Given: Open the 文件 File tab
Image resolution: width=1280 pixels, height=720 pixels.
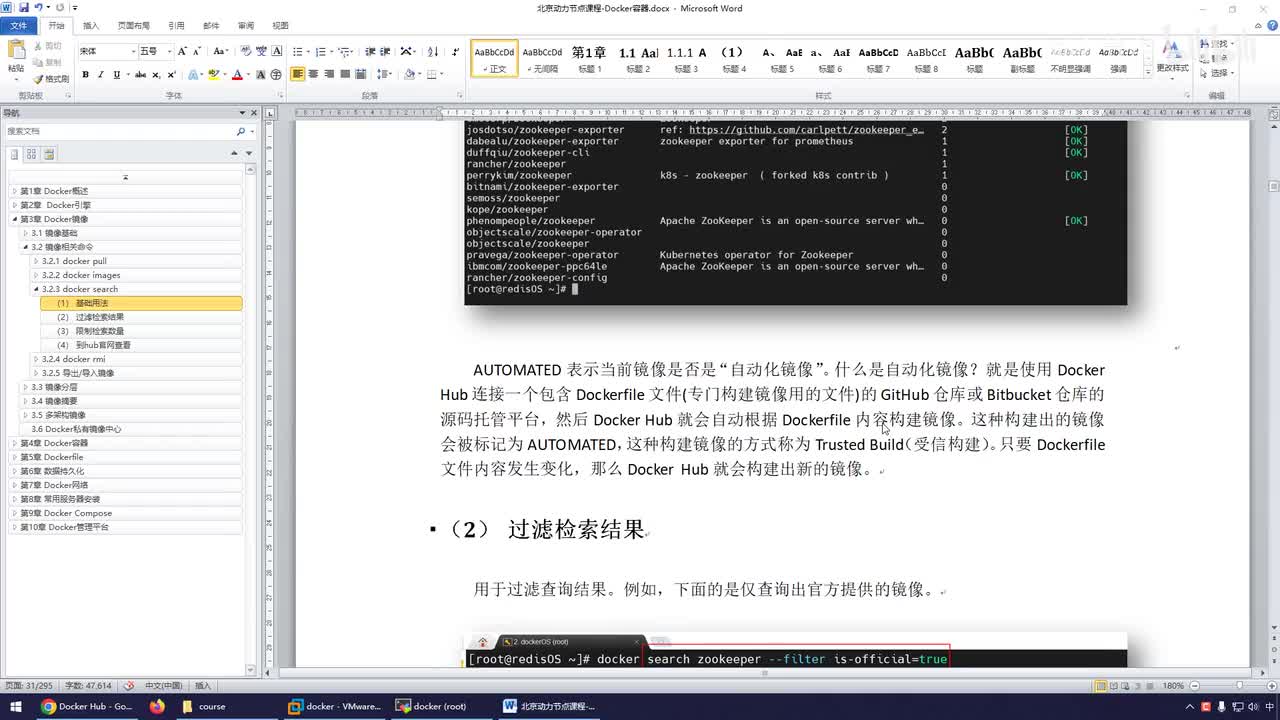Looking at the screenshot, I should [18, 25].
